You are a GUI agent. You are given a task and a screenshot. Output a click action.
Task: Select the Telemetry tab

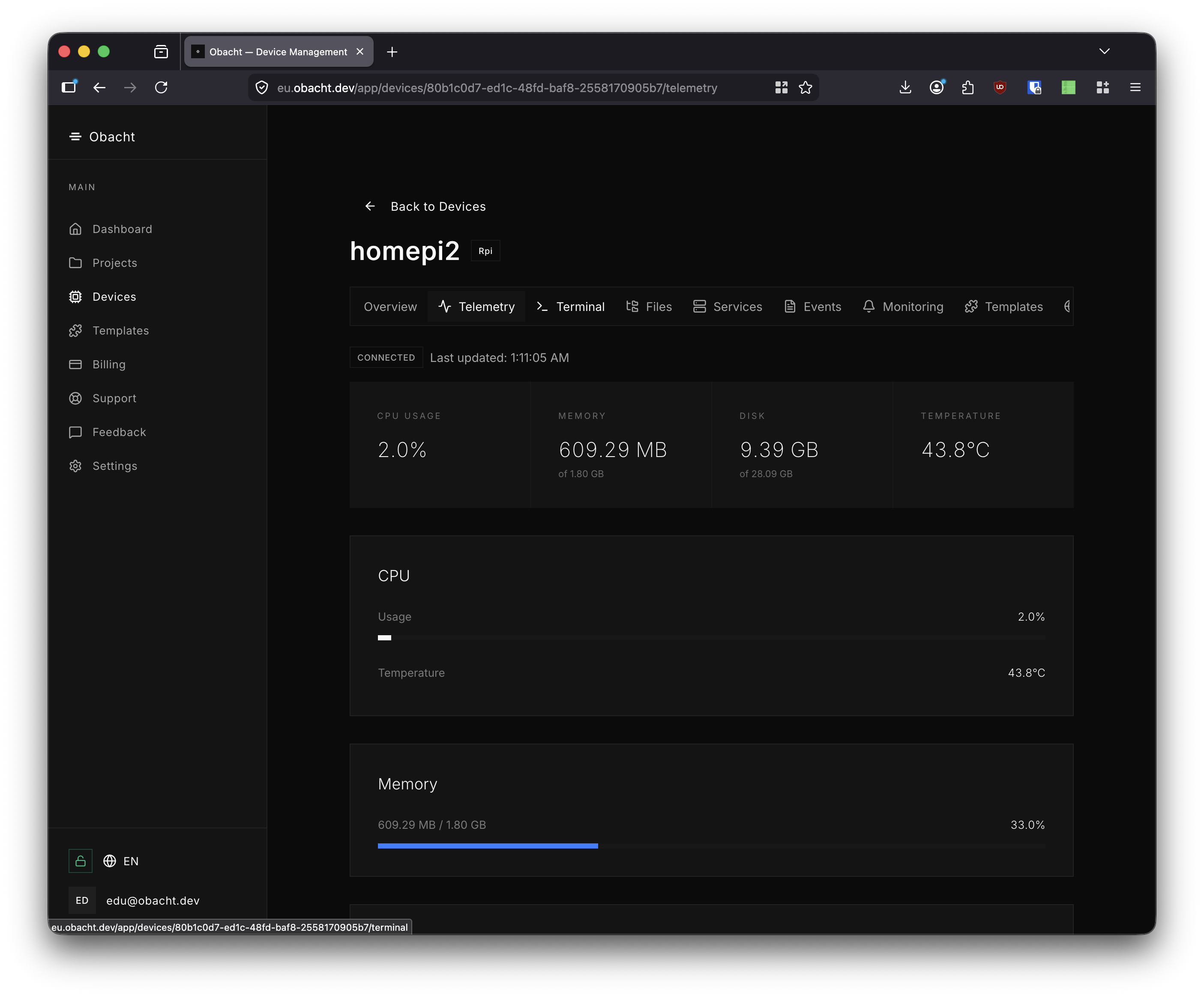pos(476,307)
